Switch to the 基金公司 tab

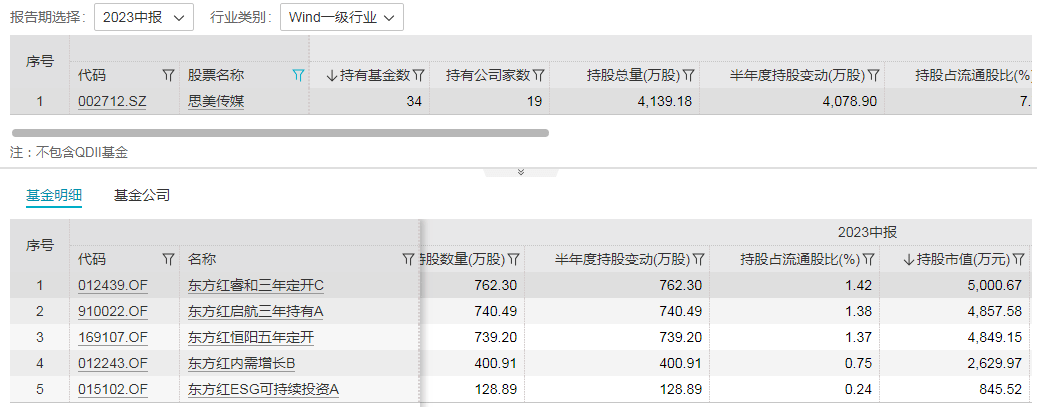tap(142, 195)
